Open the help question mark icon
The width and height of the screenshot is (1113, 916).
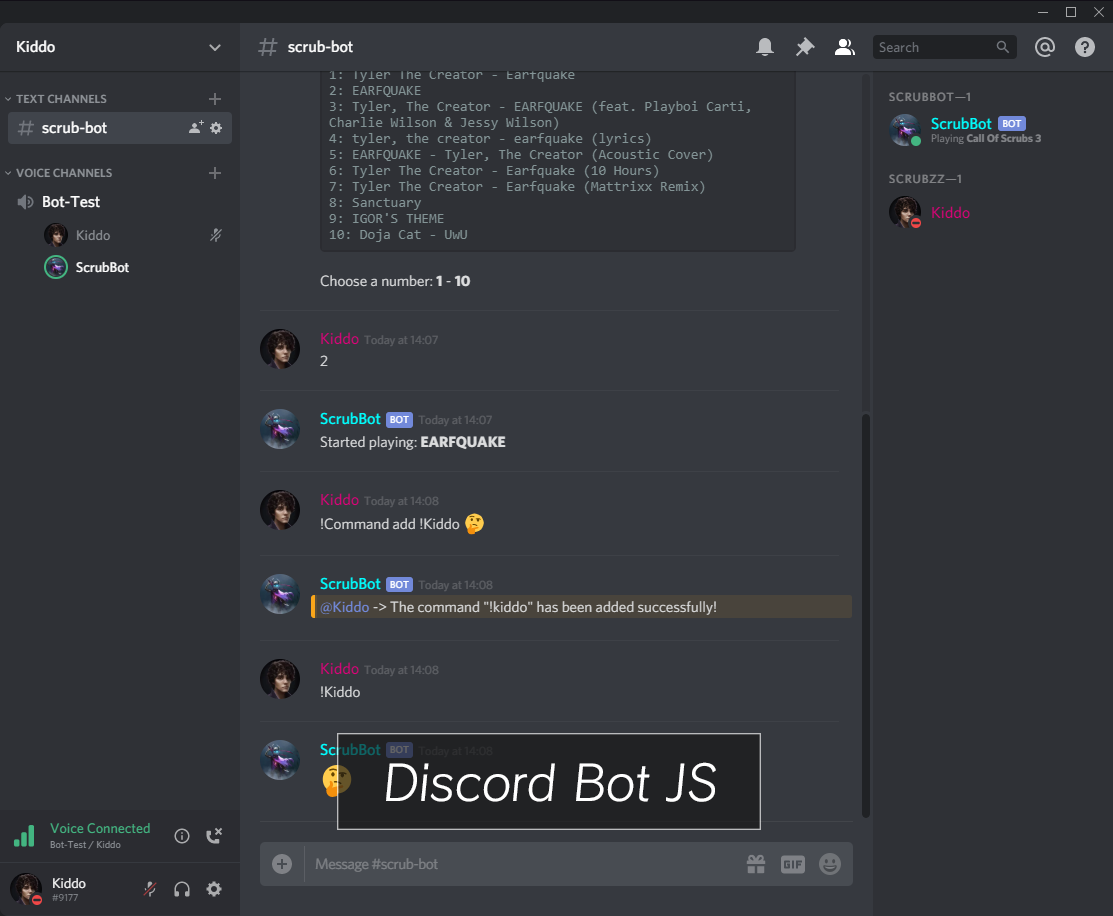pos(1084,47)
